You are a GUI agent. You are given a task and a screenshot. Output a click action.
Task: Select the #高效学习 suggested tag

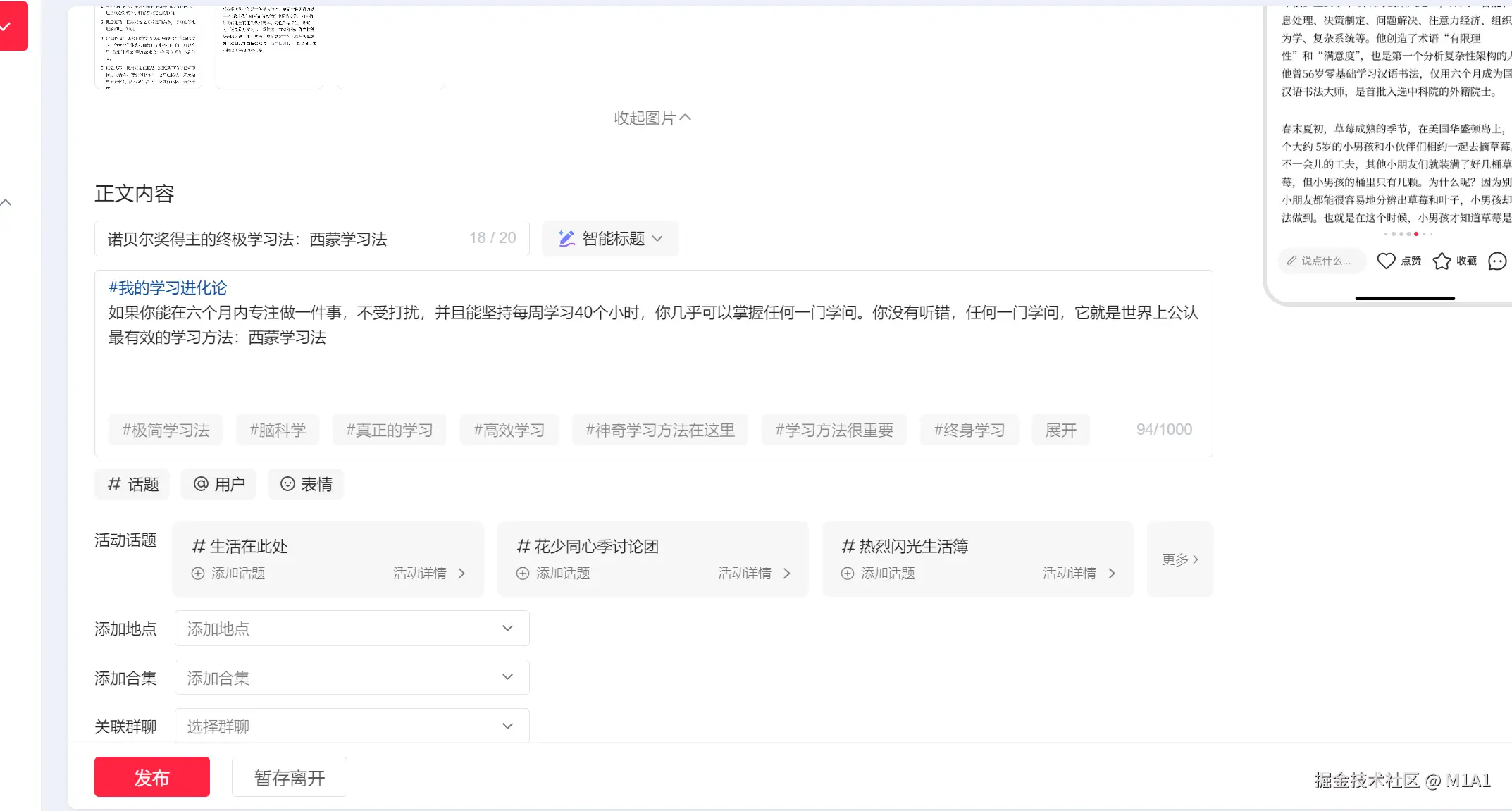coord(509,430)
